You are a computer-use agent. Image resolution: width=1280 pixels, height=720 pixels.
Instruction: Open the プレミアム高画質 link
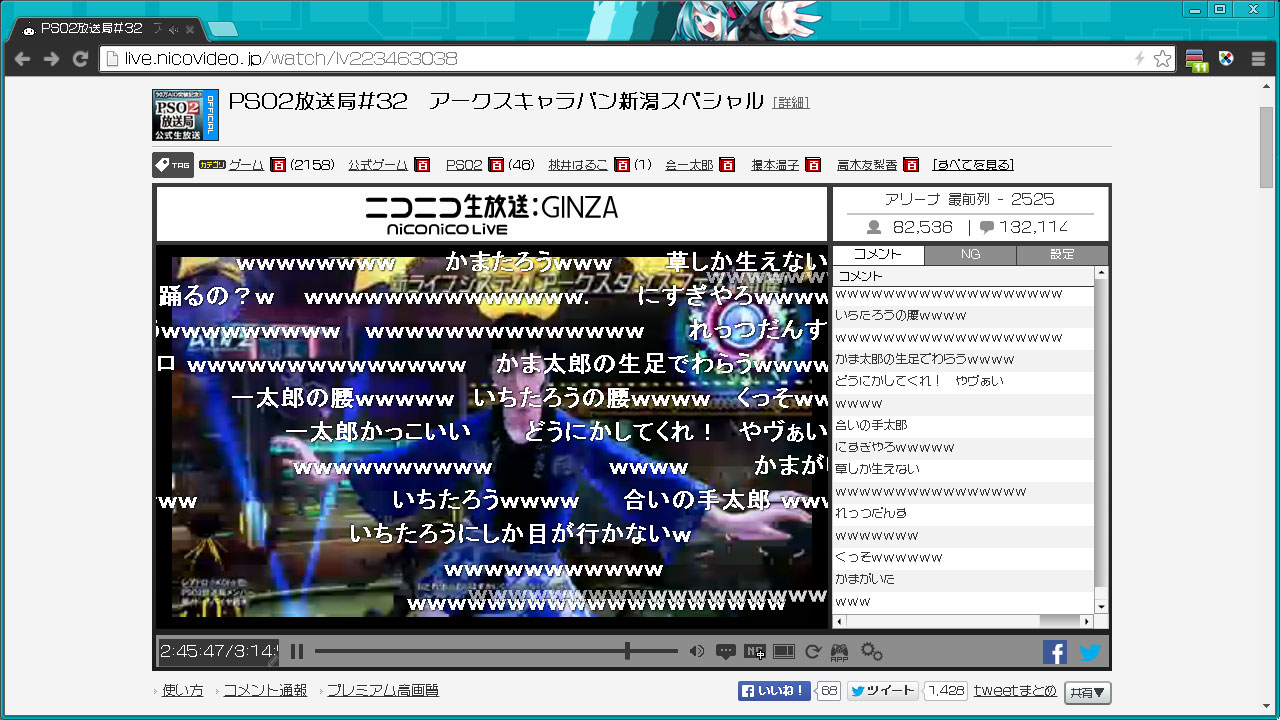pos(383,690)
